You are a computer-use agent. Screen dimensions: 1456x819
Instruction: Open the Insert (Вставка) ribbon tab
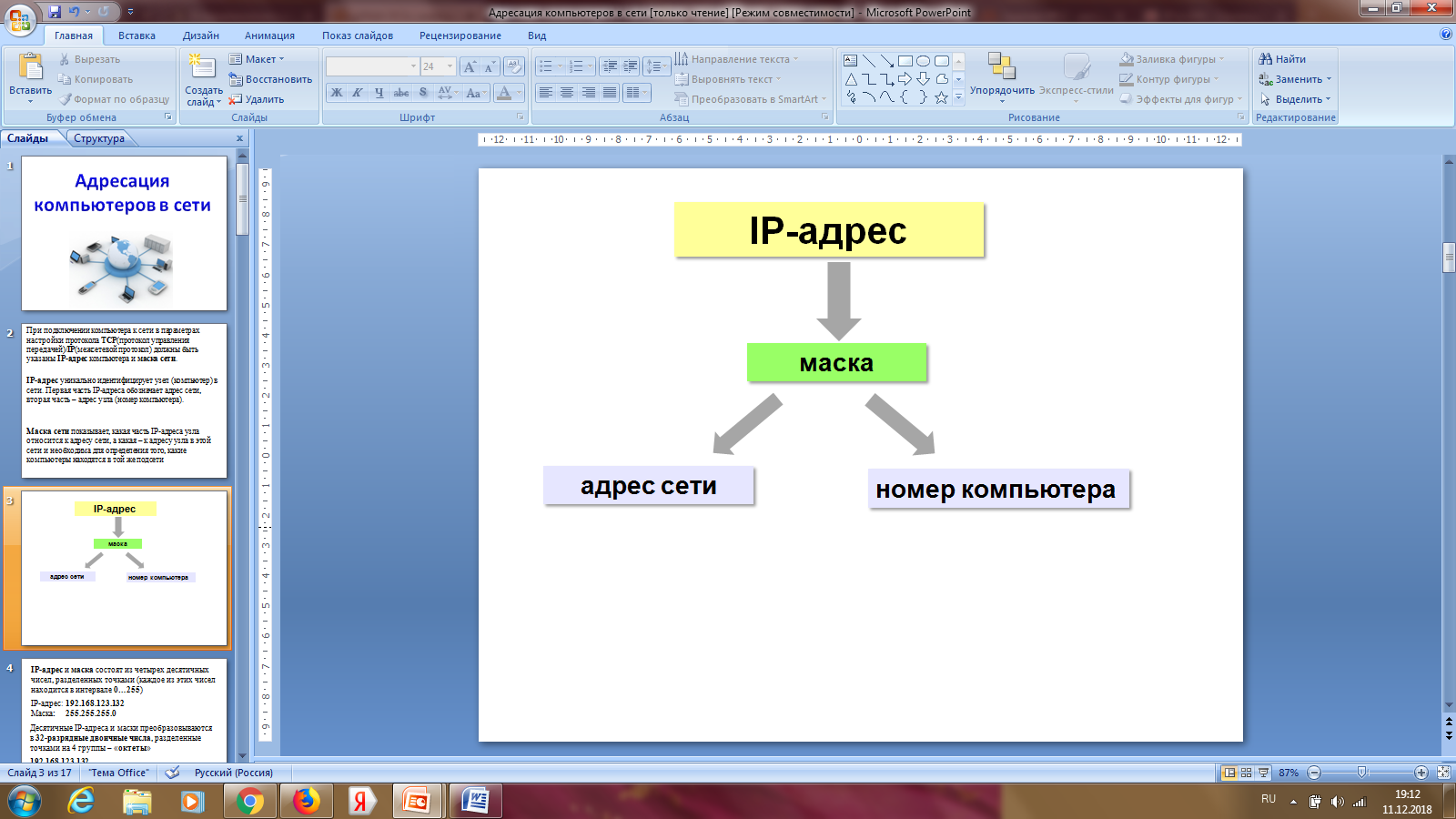[136, 35]
